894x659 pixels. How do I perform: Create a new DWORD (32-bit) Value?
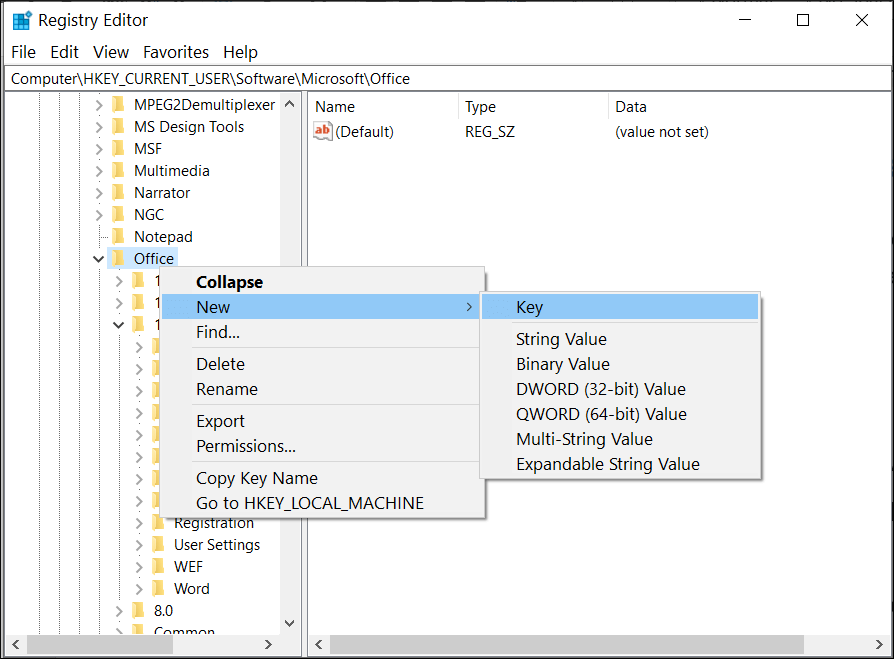pos(620,389)
